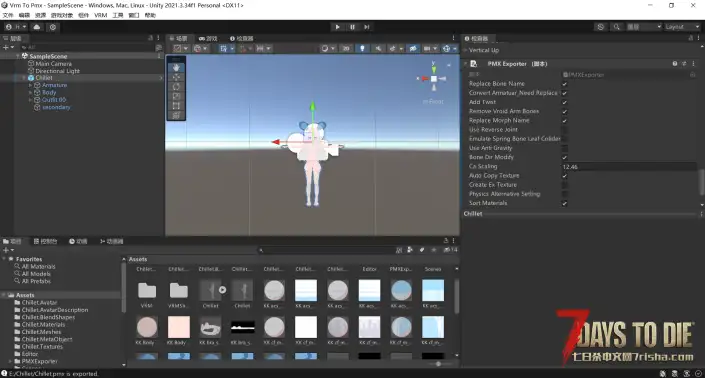Open PMX Exporter component help icon
The width and height of the screenshot is (705, 378).
675,64
